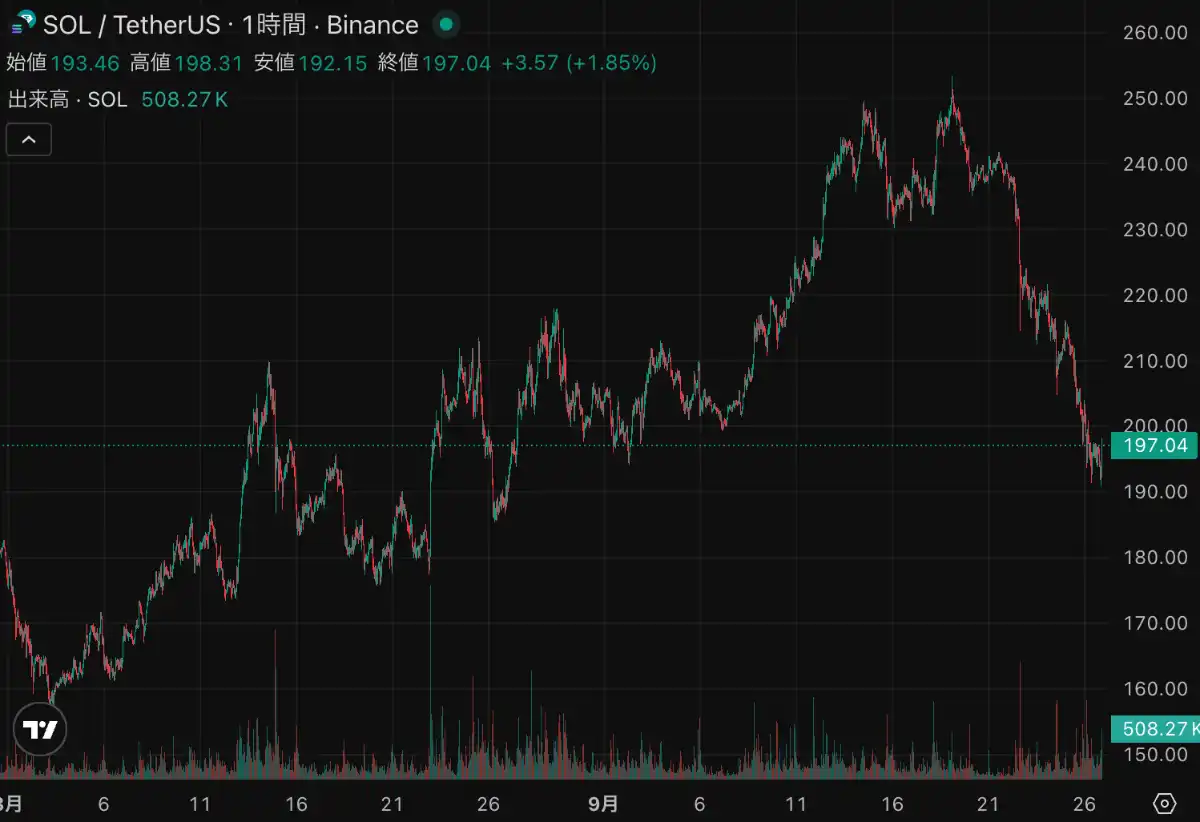Click the 170.00 price axis label
Viewport: 1200px width, 822px height.
(x=1155, y=623)
